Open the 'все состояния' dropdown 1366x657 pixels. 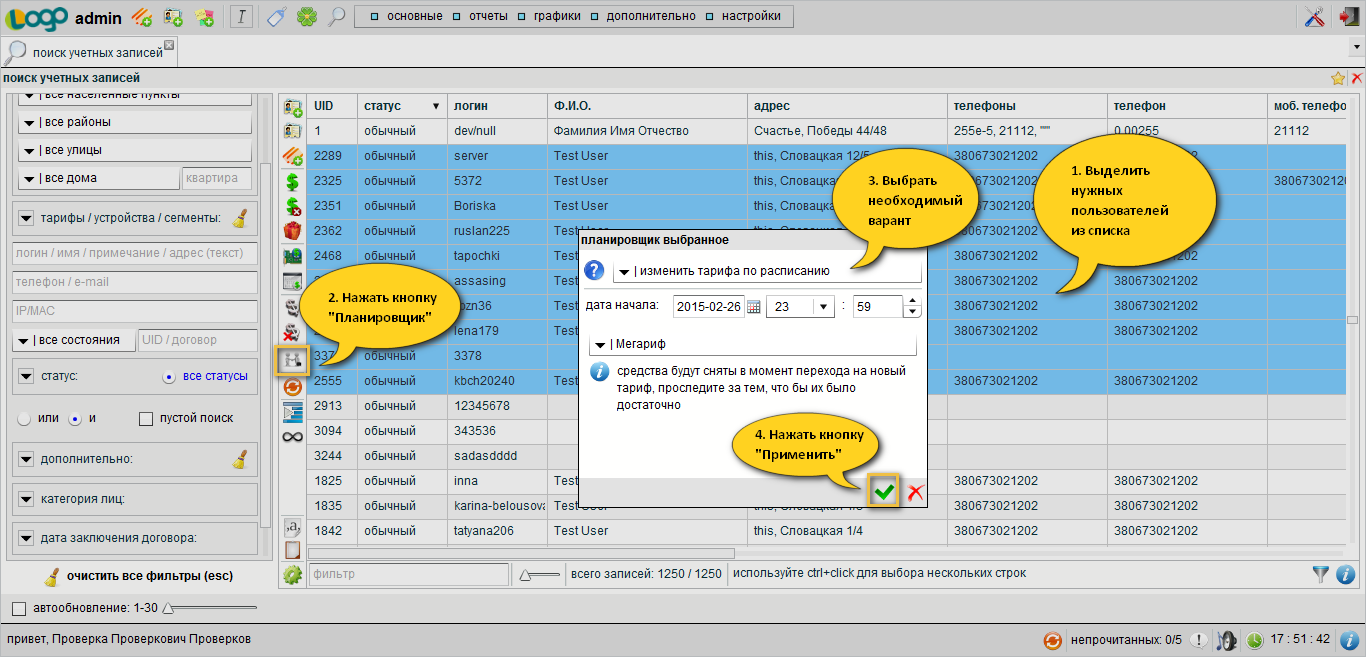click(73, 340)
